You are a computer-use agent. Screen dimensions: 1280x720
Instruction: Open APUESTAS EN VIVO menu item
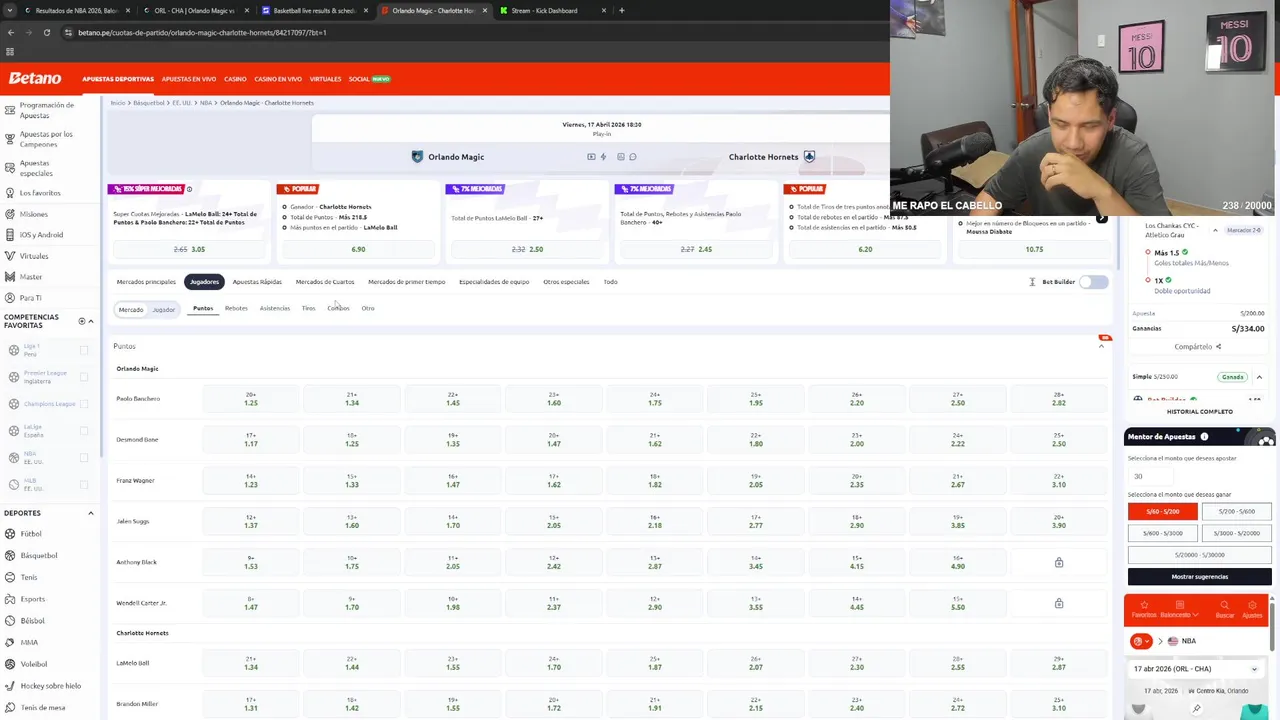point(189,79)
